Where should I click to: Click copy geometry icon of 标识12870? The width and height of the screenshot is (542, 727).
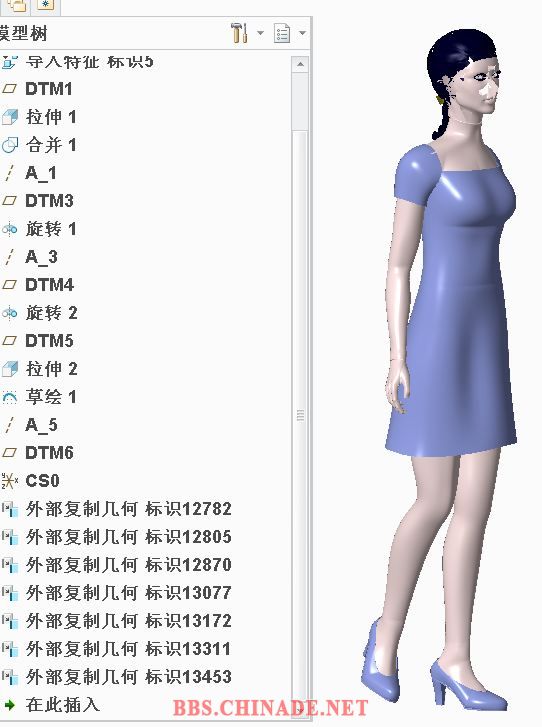pos(10,565)
